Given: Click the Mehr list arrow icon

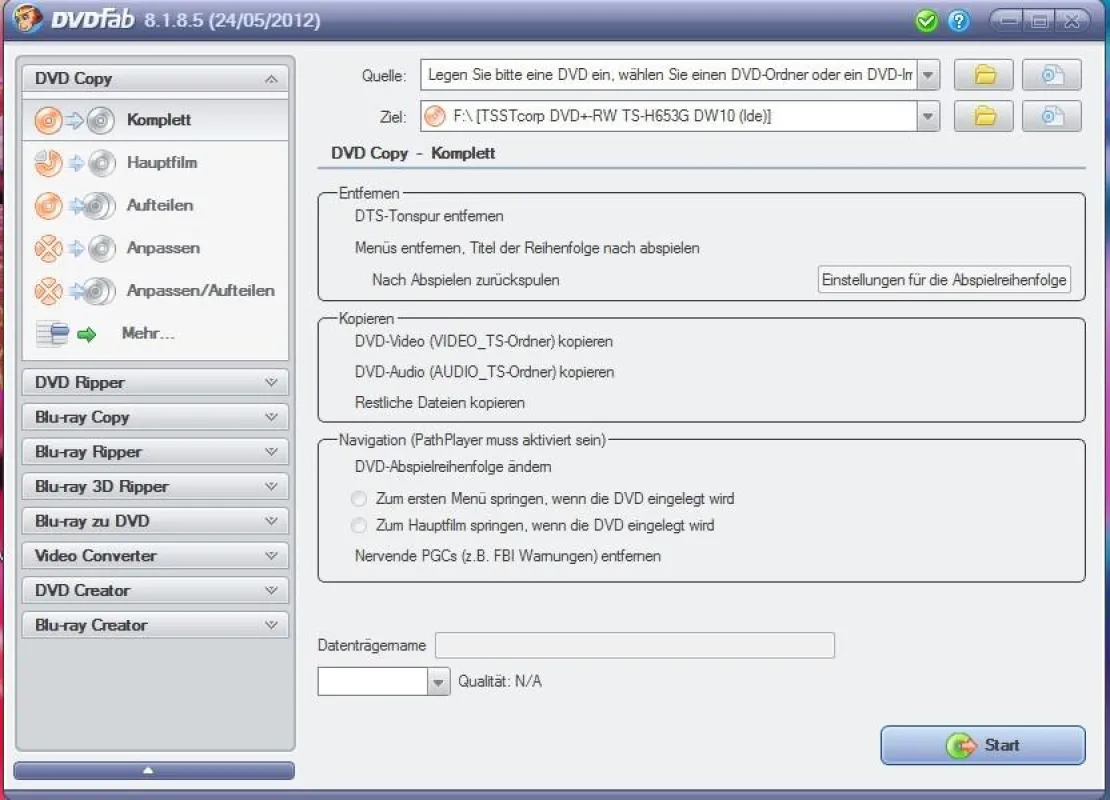Looking at the screenshot, I should pyautogui.click(x=67, y=333).
